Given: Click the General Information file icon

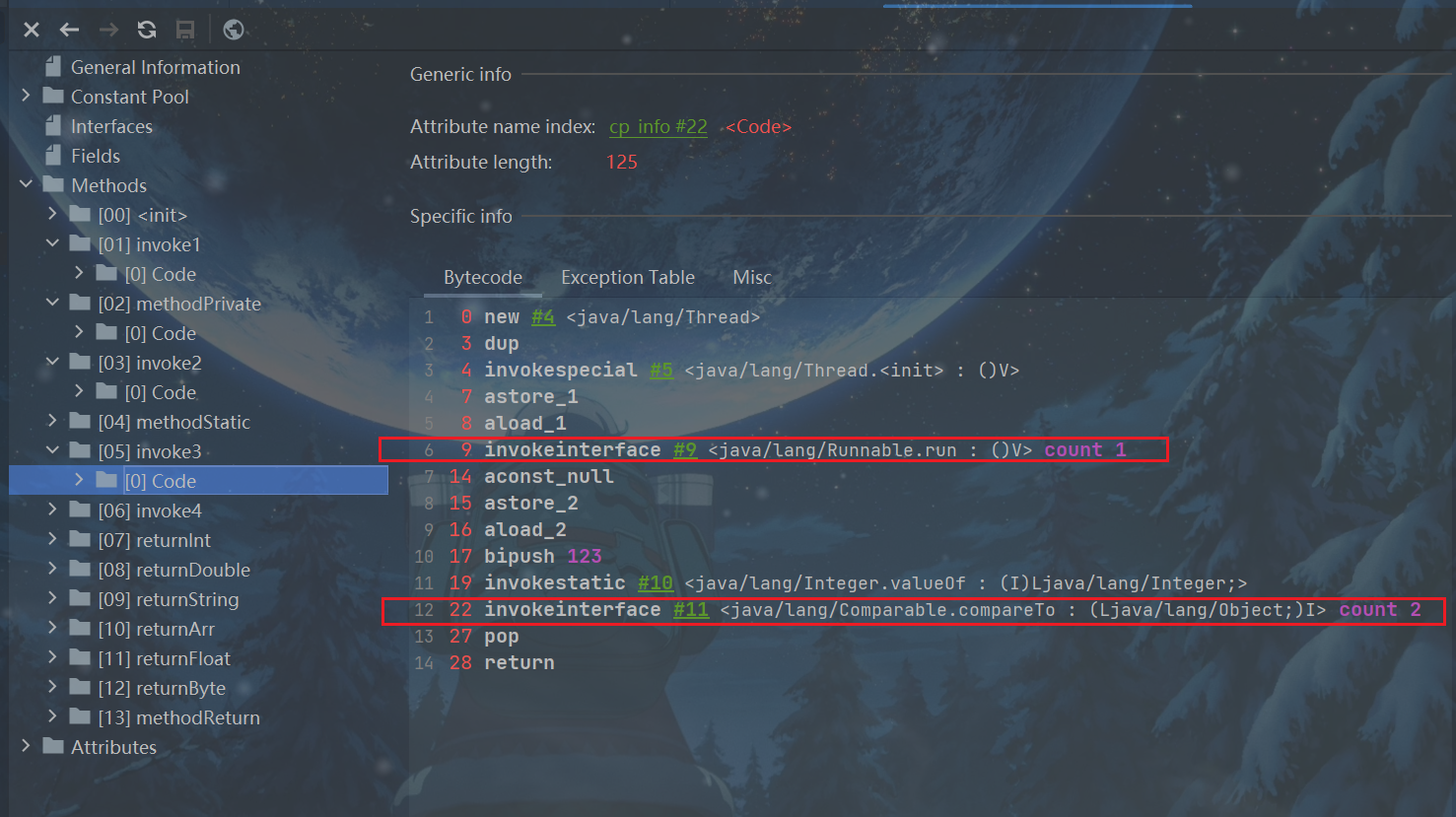Looking at the screenshot, I should (x=53, y=67).
